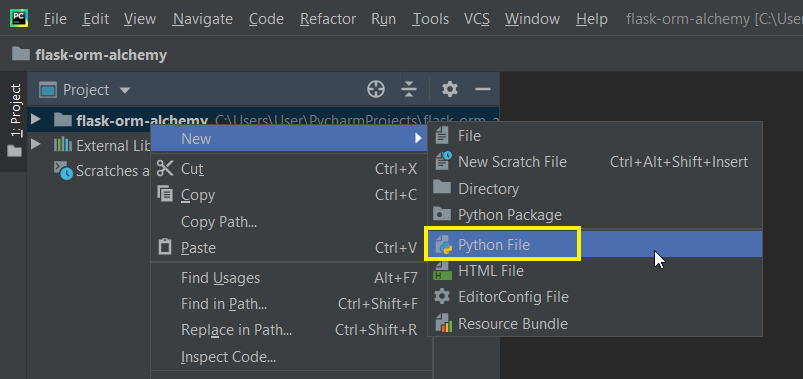Click the PyCharm logo icon
The width and height of the screenshot is (803, 379).
[x=19, y=19]
